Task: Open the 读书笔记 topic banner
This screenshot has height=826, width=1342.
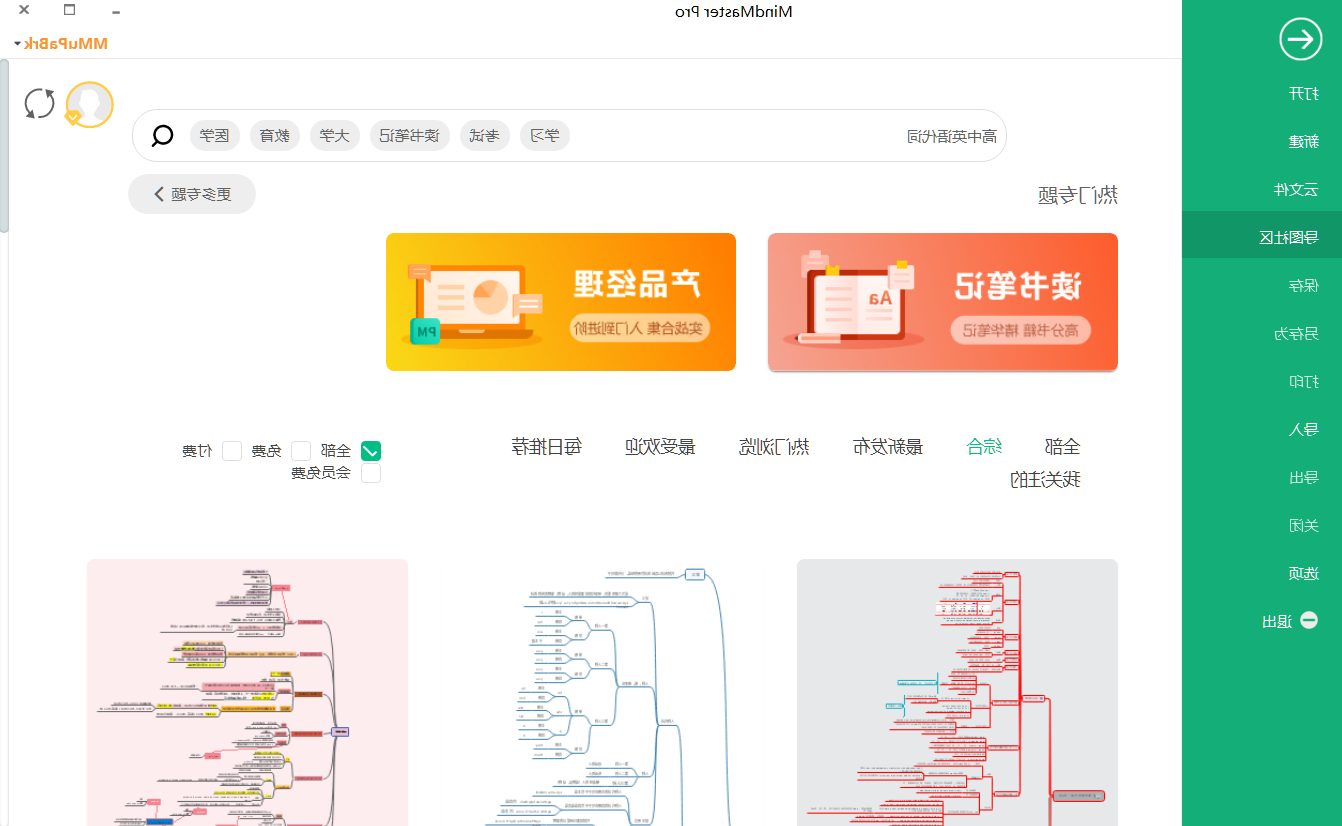Action: 943,302
